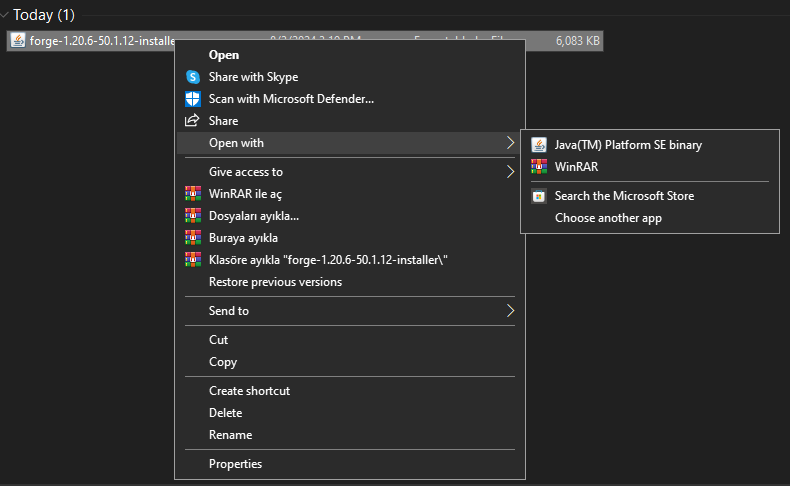Click the Share arrow icon
The width and height of the screenshot is (790, 486).
pyautogui.click(x=193, y=121)
